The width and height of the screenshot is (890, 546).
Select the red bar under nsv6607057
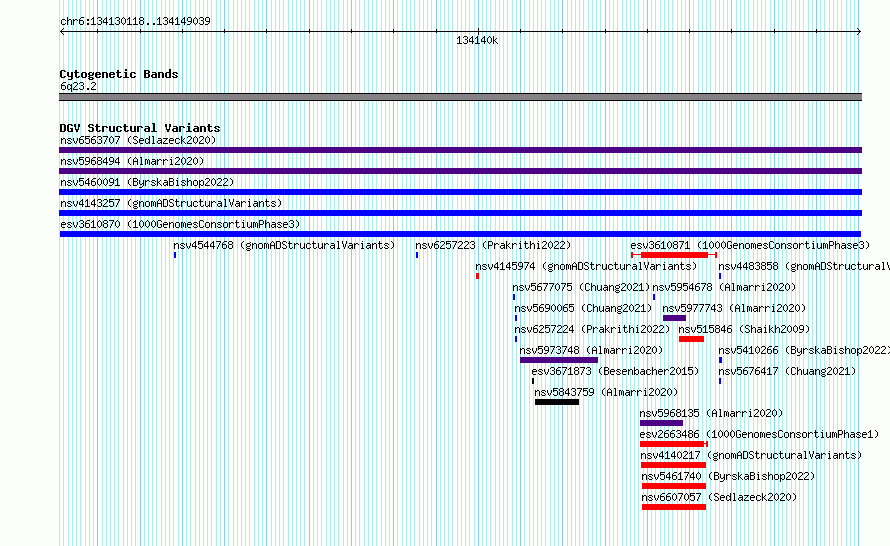click(674, 507)
